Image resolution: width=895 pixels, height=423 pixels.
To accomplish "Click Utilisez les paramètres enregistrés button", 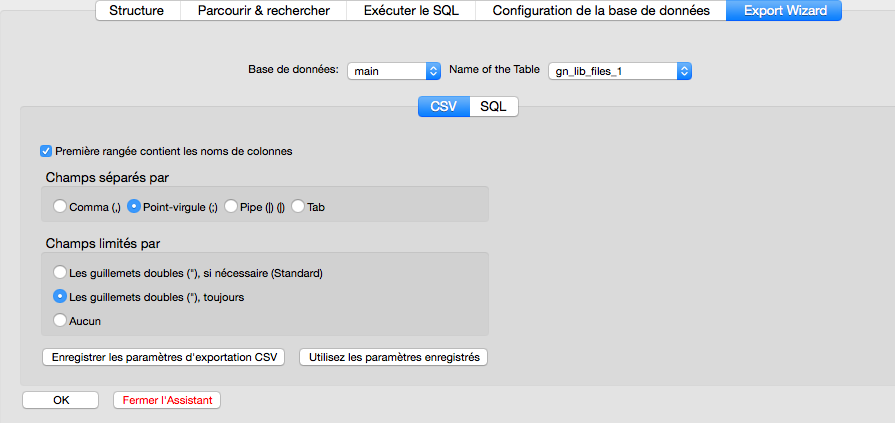I will [393, 357].
